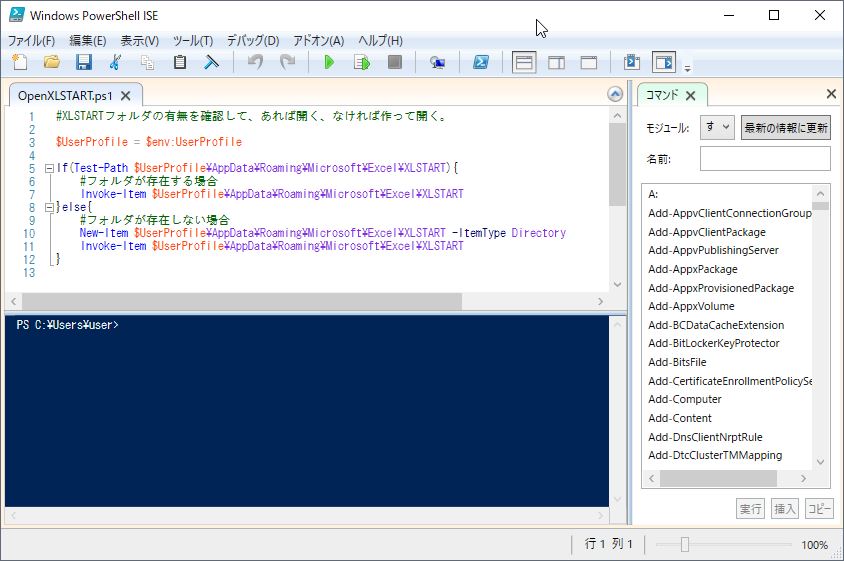Collapse the else block on line 8
This screenshot has height=561, width=844.
(x=49, y=207)
